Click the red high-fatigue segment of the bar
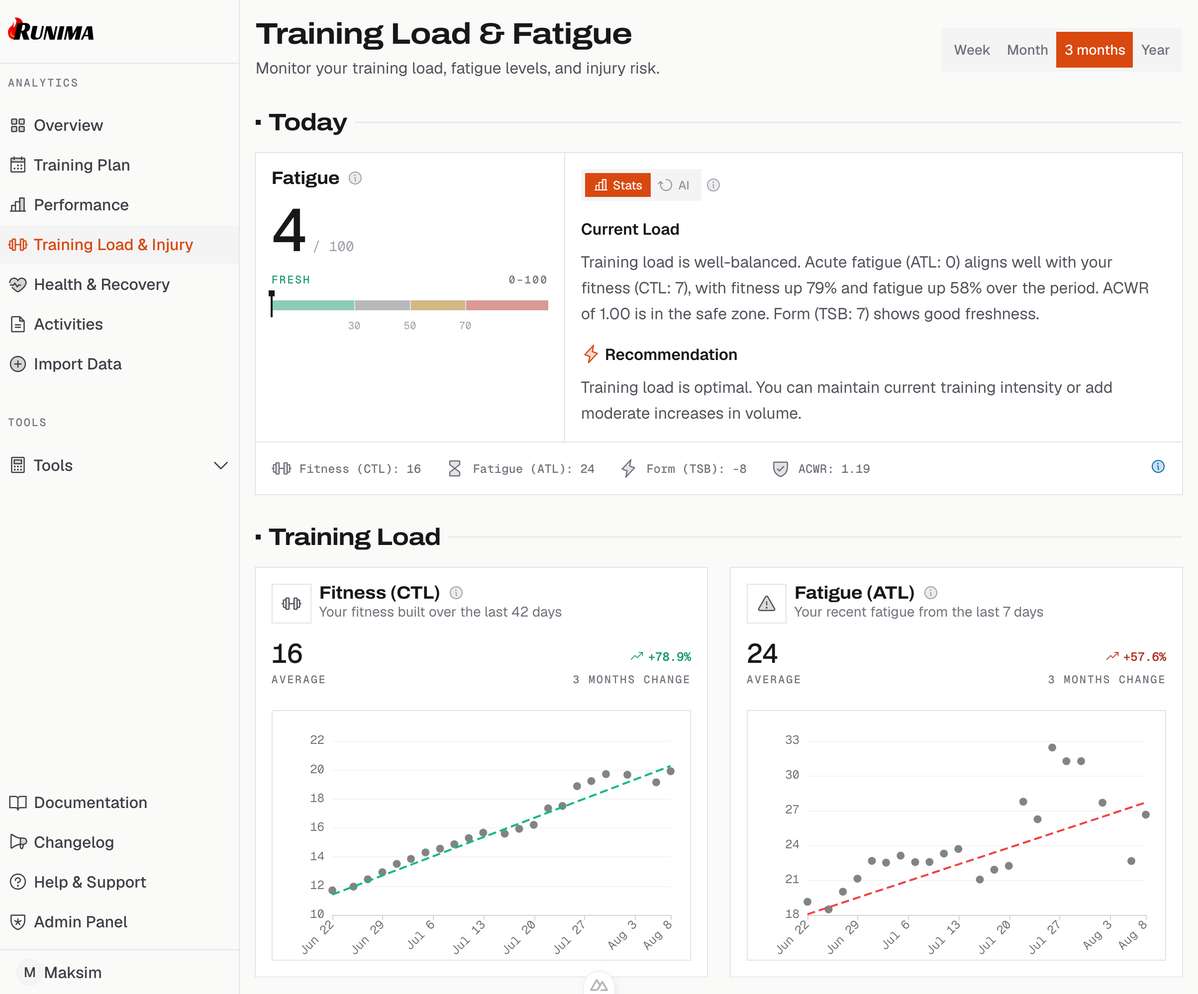The width and height of the screenshot is (1198, 994). pos(507,305)
